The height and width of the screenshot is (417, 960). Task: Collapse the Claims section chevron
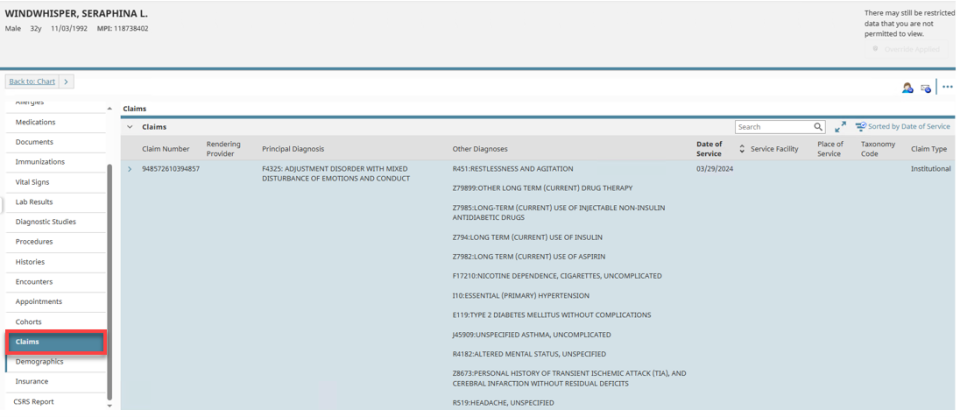point(130,127)
